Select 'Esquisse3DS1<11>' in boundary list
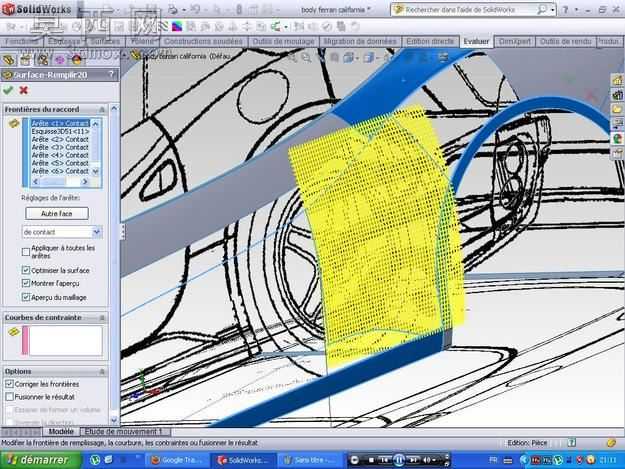This screenshot has height=469, width=625. pos(60,131)
